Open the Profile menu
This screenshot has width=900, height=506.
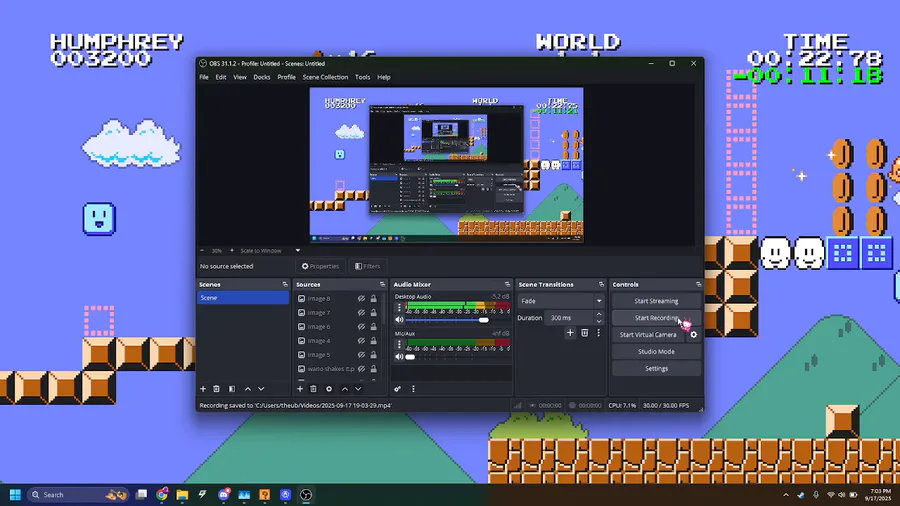[286, 77]
